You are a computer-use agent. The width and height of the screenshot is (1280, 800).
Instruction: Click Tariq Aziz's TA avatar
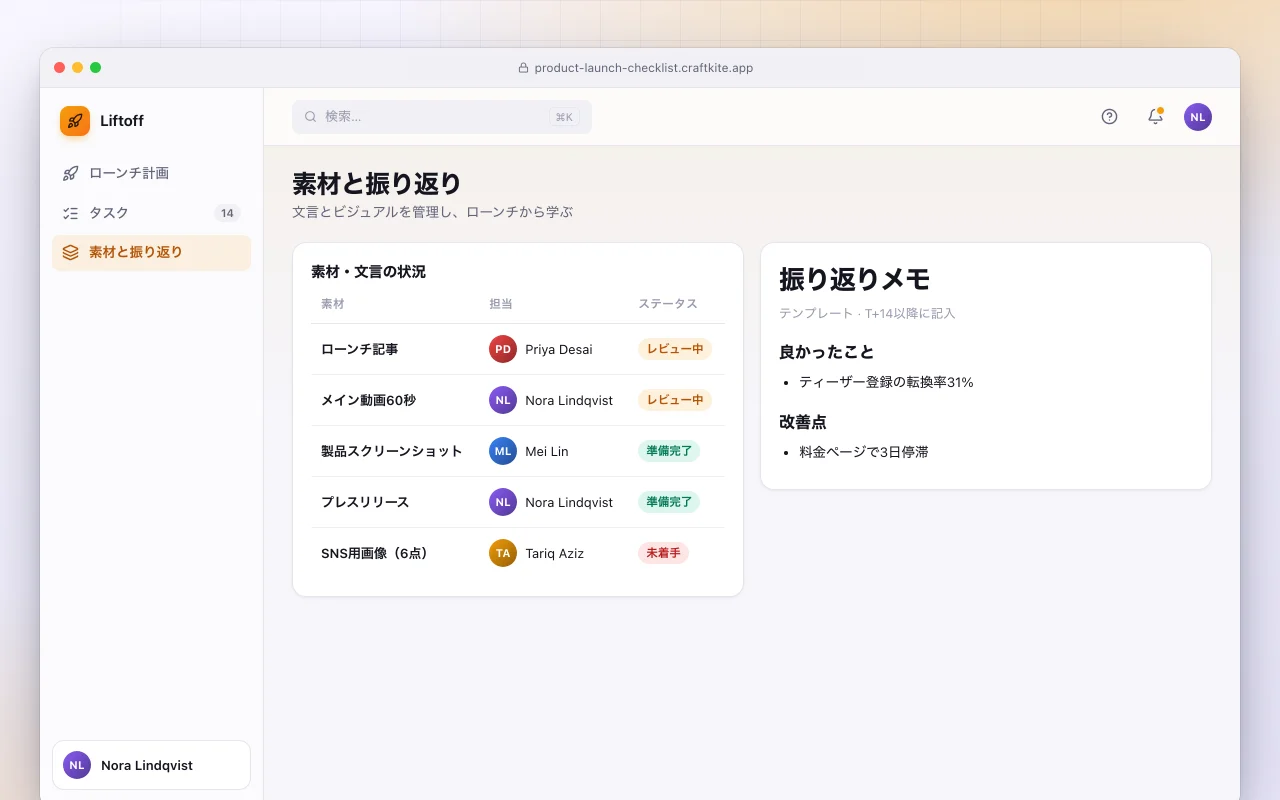coord(503,553)
